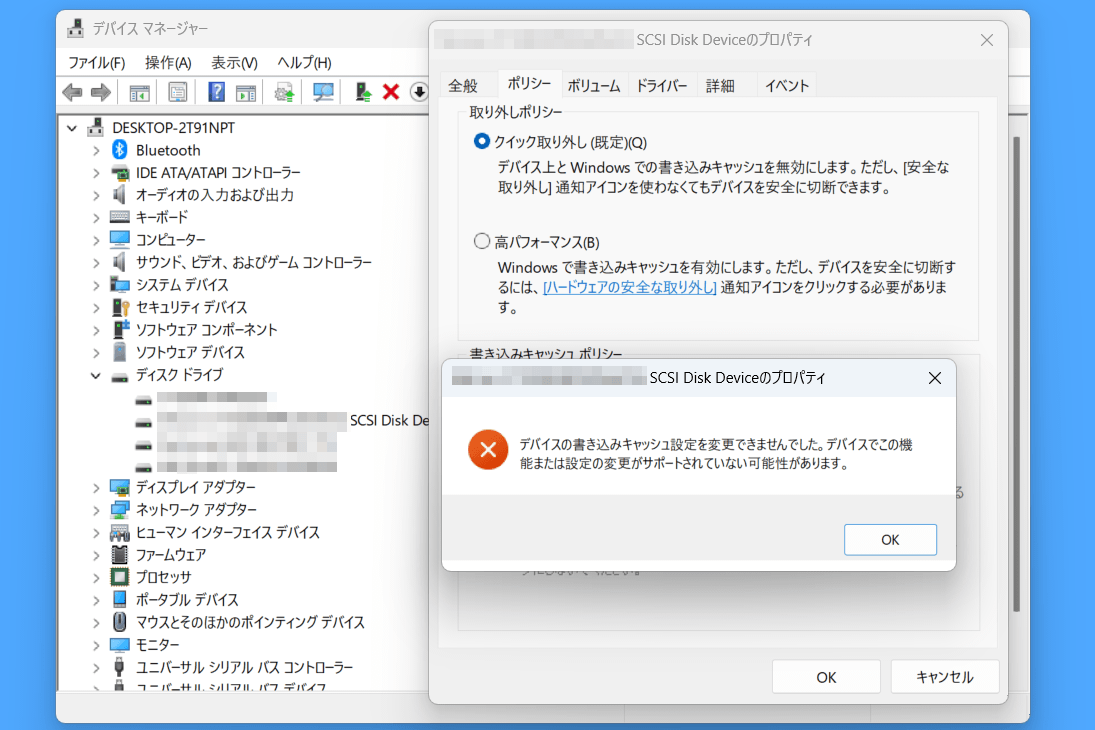
Task: Expand the ポータブル デバイス node
Action: (96, 599)
